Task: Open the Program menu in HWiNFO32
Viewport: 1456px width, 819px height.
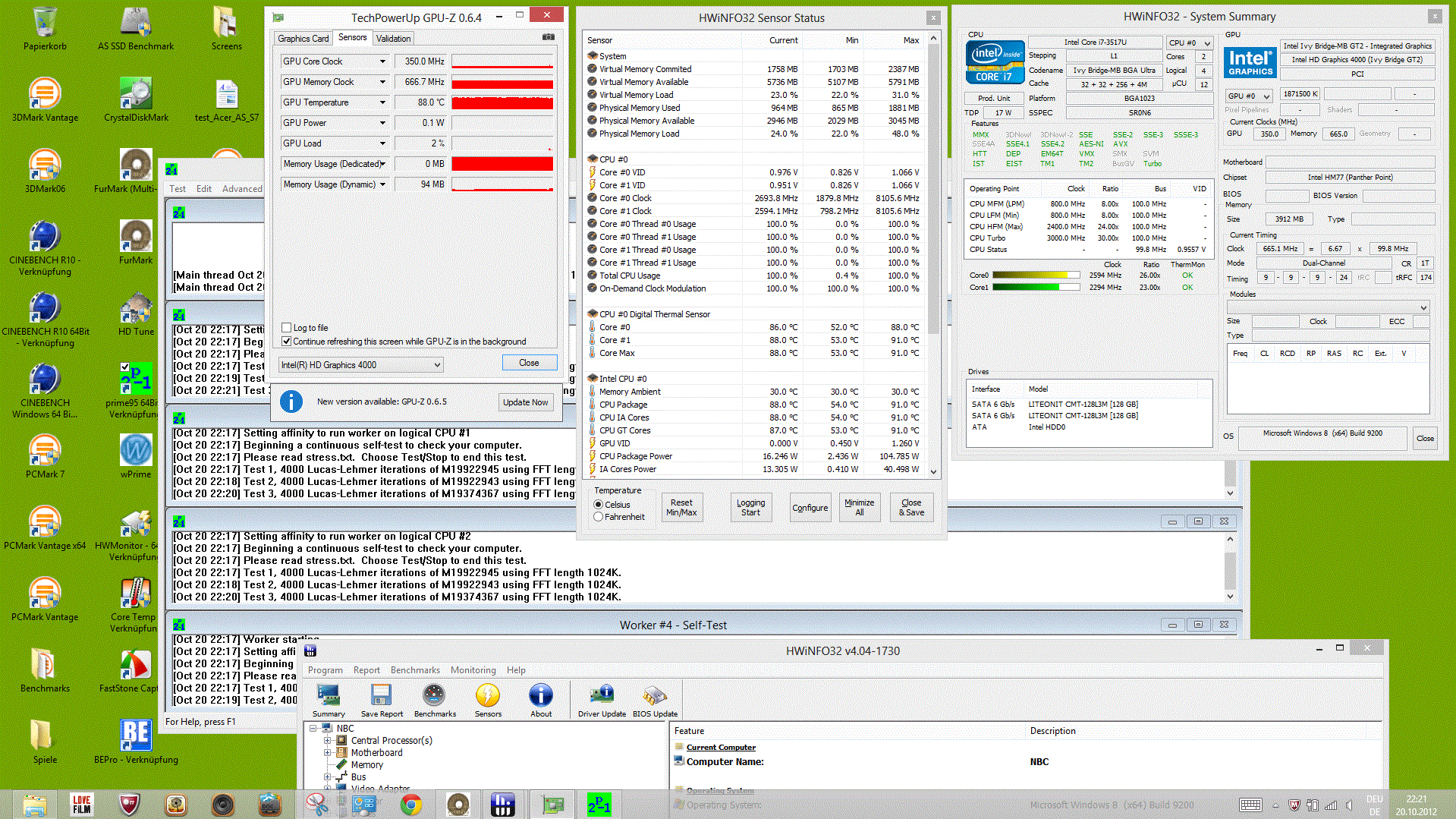Action: [325, 670]
